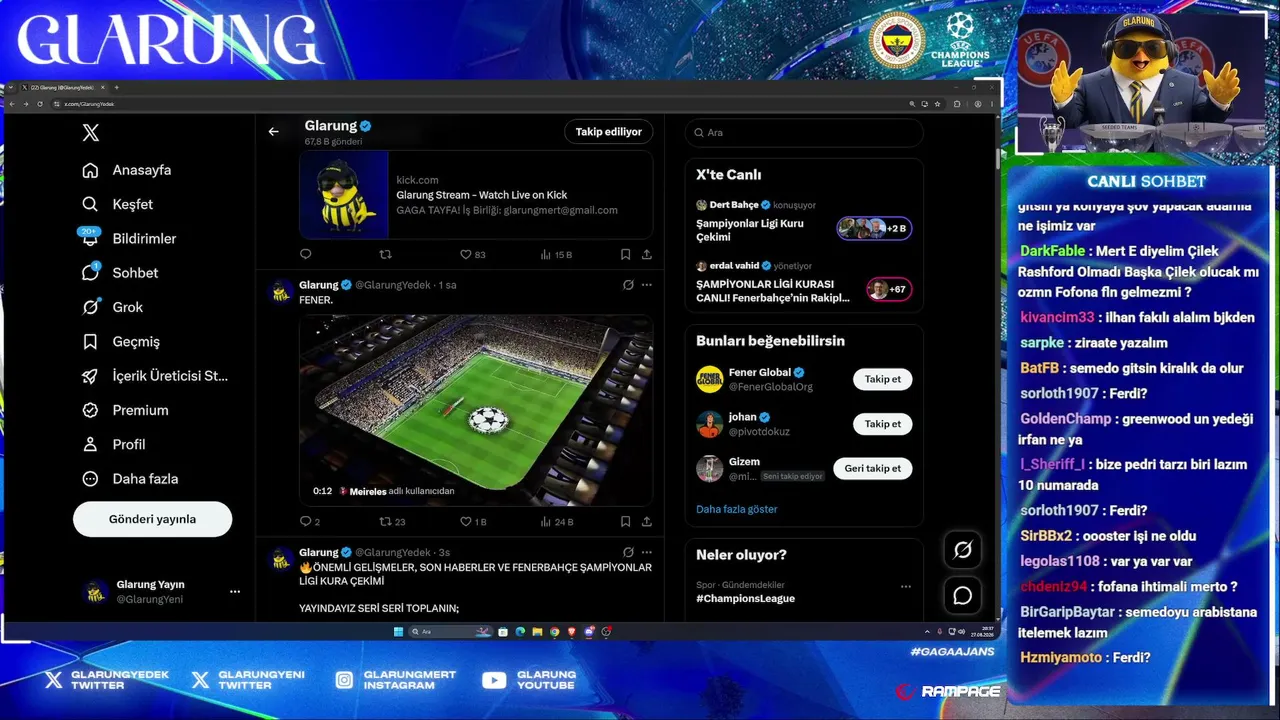Open Anasayfa home page
Viewport: 1280px width, 720px height.
(127, 170)
